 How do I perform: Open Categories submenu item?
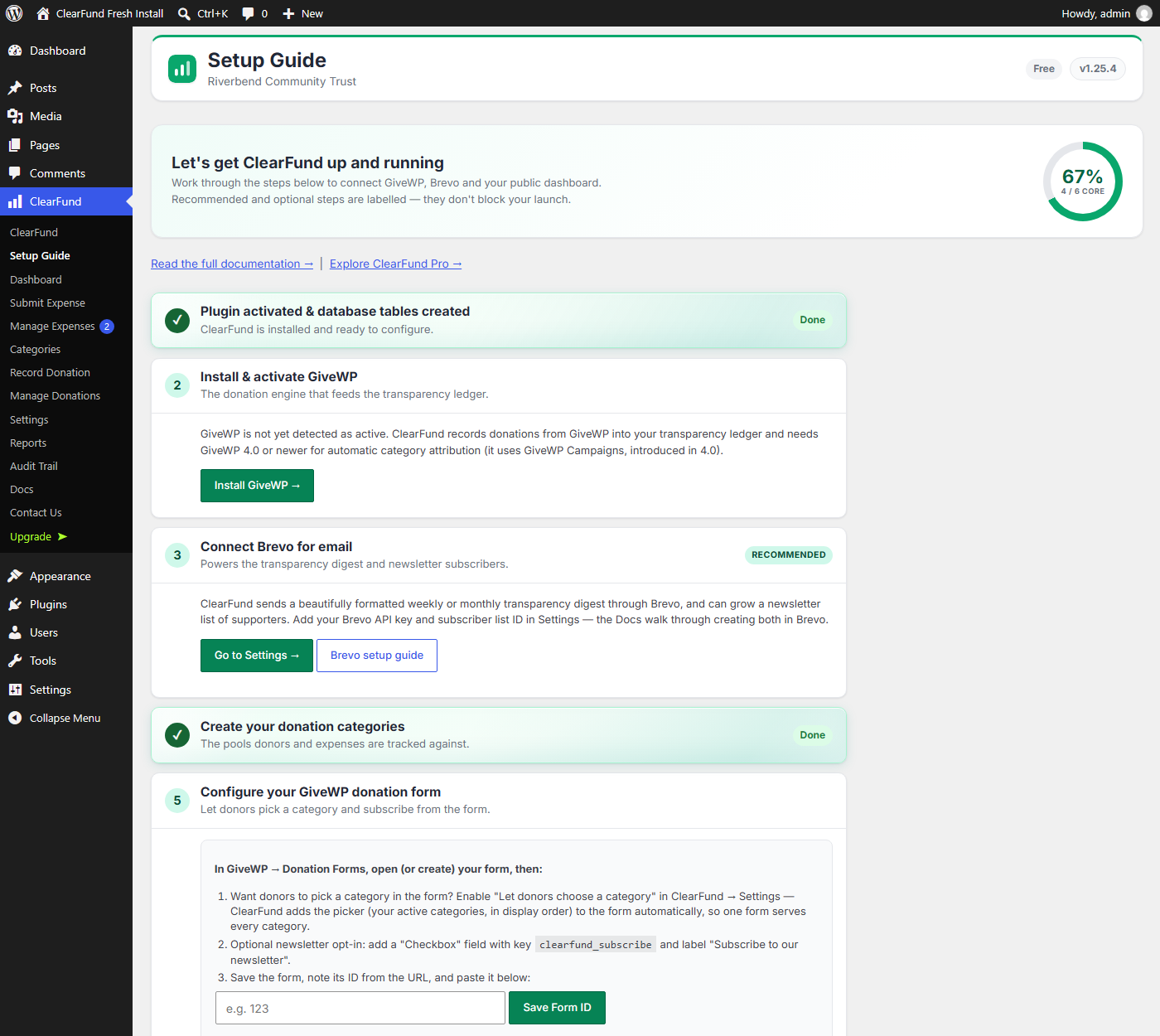tap(35, 350)
